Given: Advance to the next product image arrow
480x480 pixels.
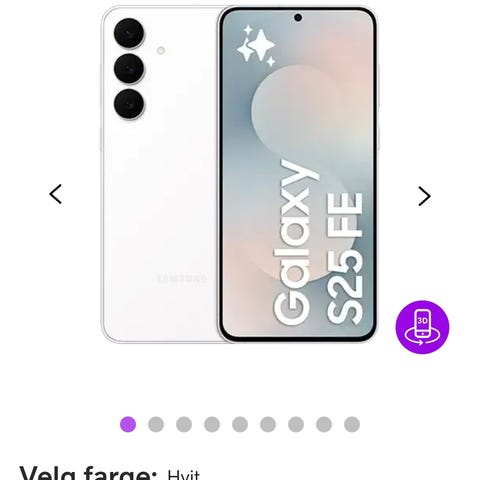Looking at the screenshot, I should coord(424,196).
